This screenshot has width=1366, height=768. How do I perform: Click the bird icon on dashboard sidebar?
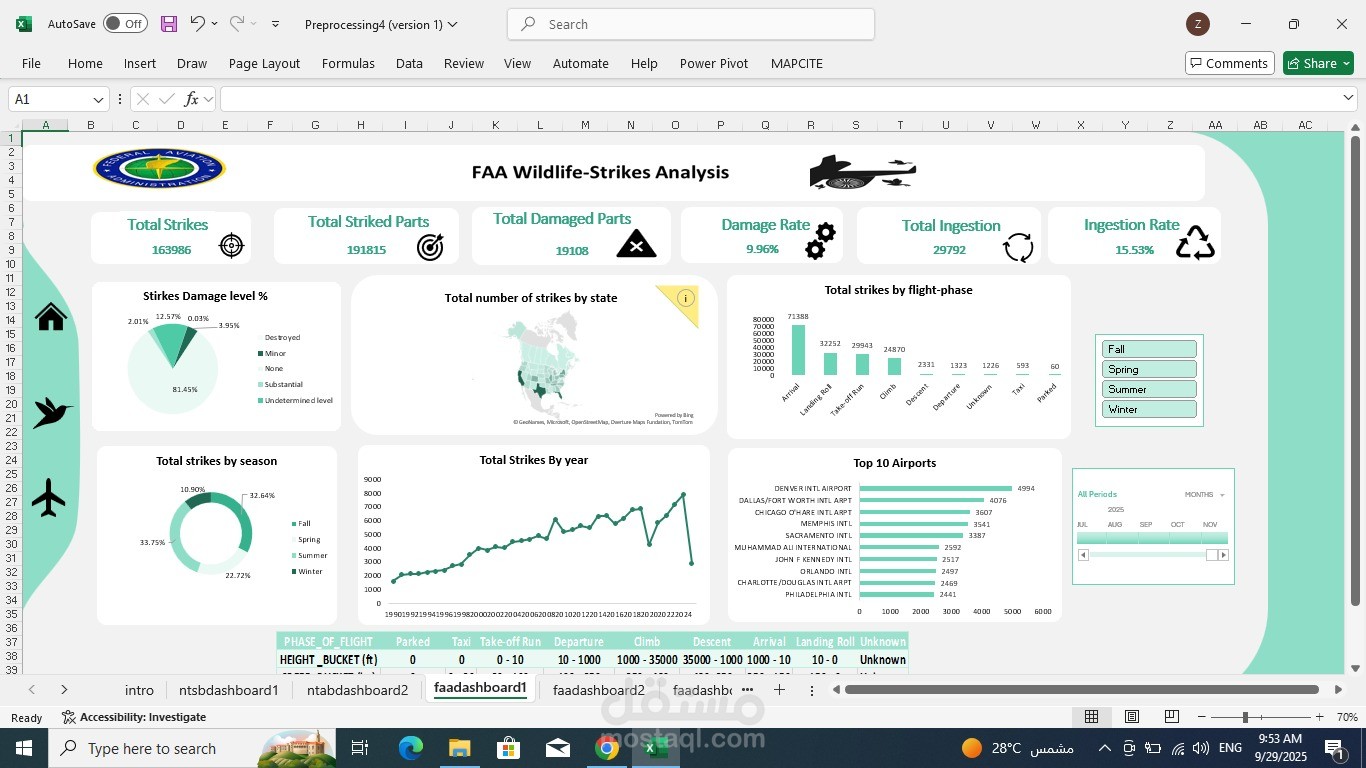point(52,411)
